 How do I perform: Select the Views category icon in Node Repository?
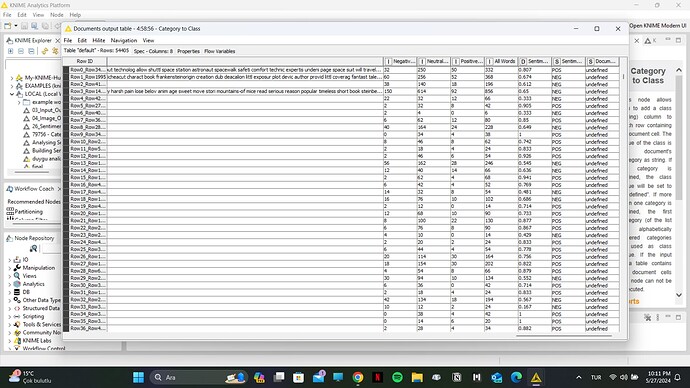pyautogui.click(x=17, y=276)
